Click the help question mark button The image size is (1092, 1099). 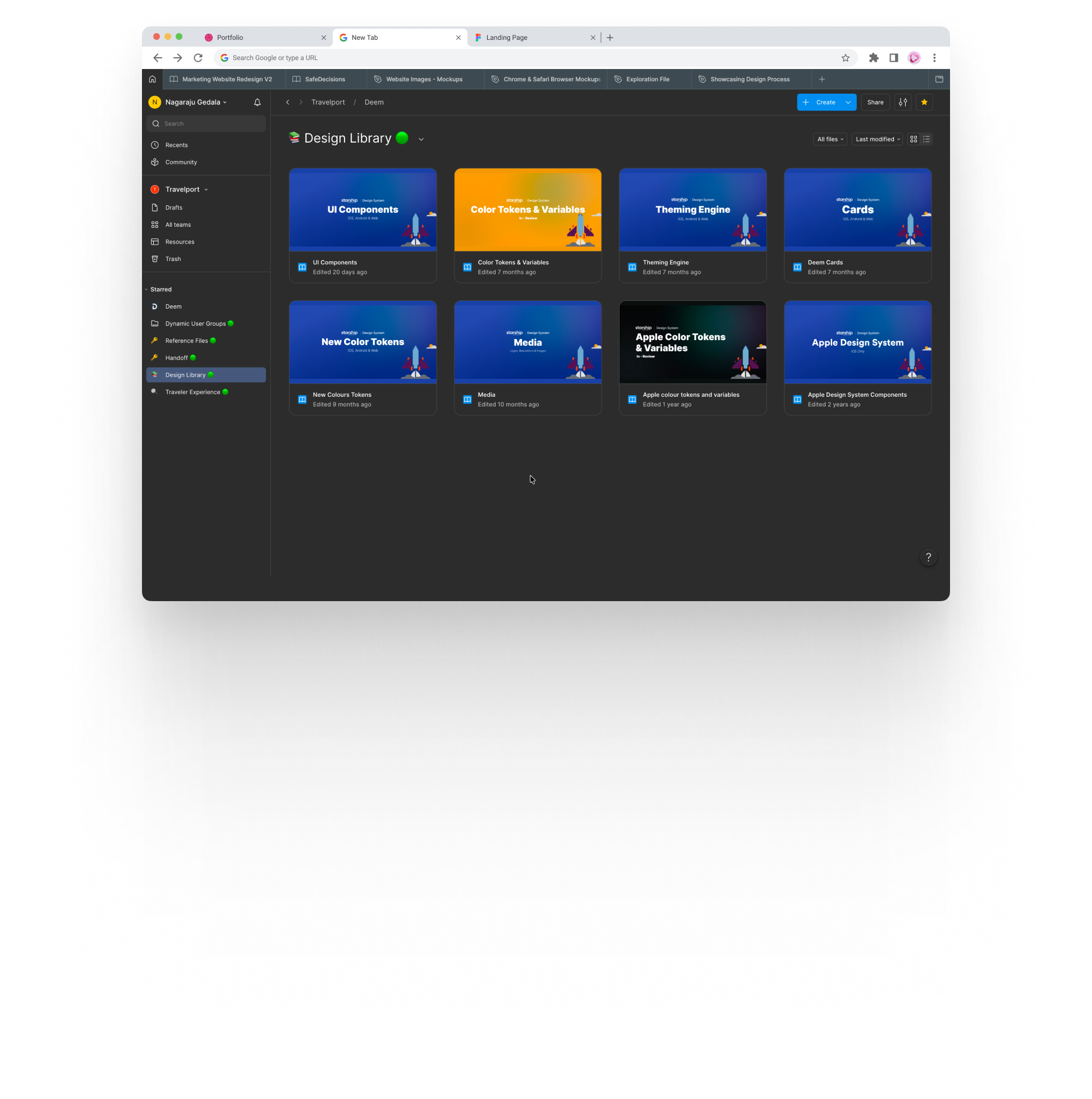point(928,557)
